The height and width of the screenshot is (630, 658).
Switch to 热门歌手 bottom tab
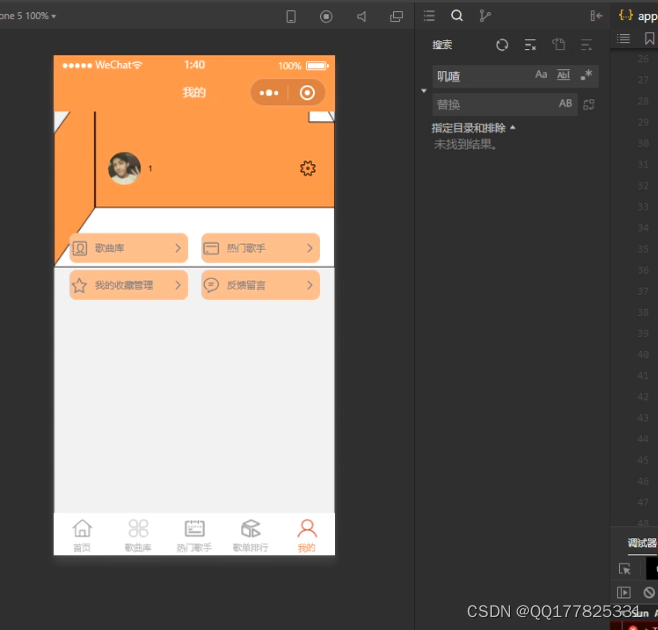coord(194,536)
